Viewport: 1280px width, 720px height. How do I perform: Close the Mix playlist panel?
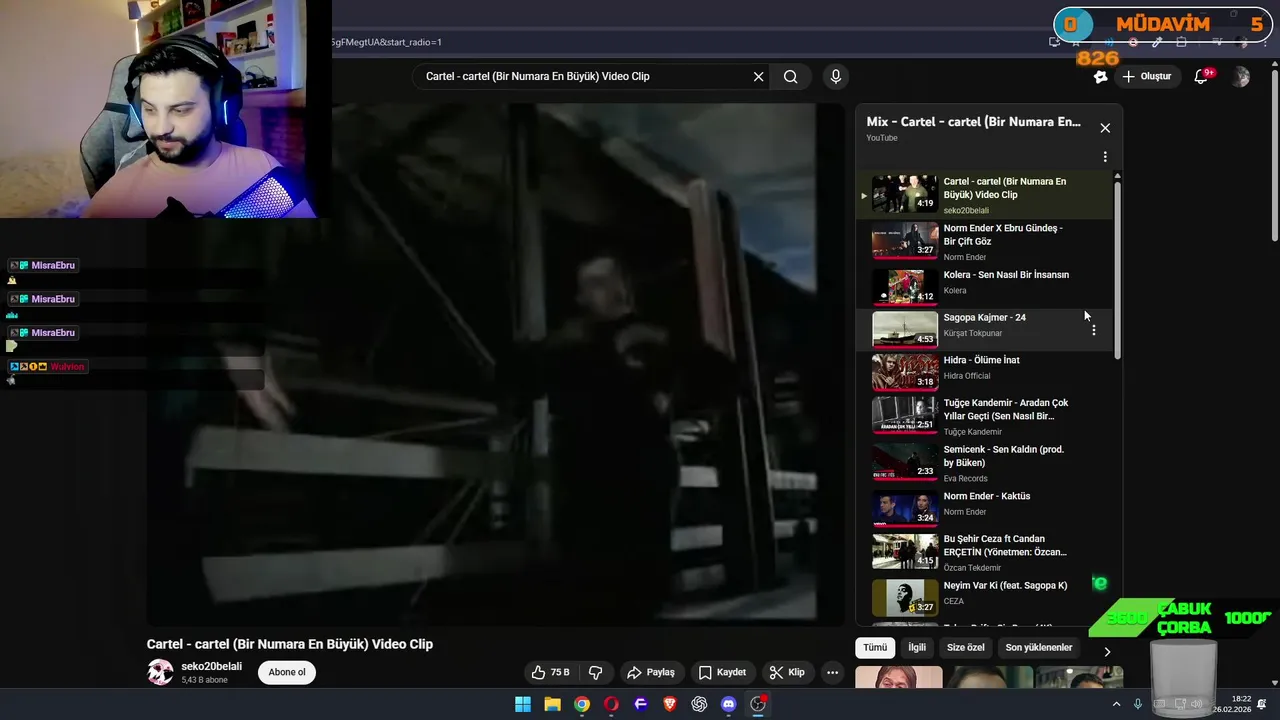point(1105,128)
